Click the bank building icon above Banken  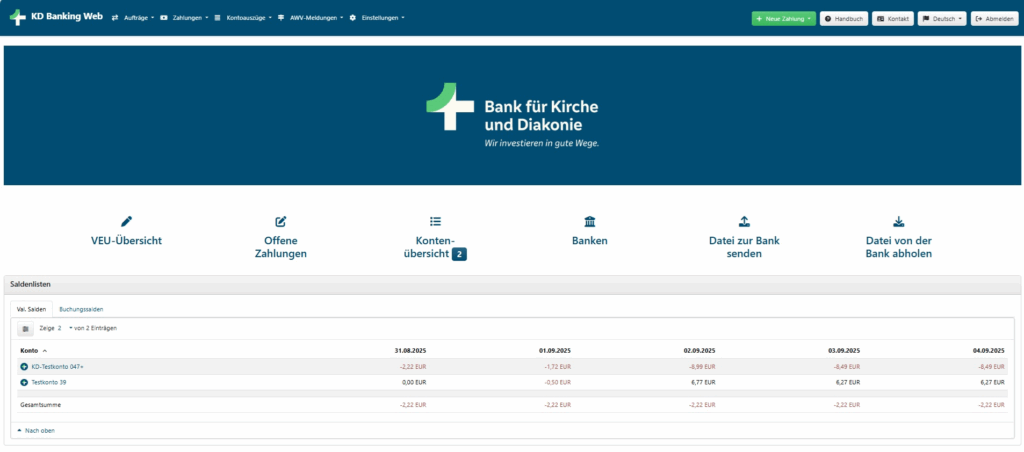pyautogui.click(x=590, y=221)
